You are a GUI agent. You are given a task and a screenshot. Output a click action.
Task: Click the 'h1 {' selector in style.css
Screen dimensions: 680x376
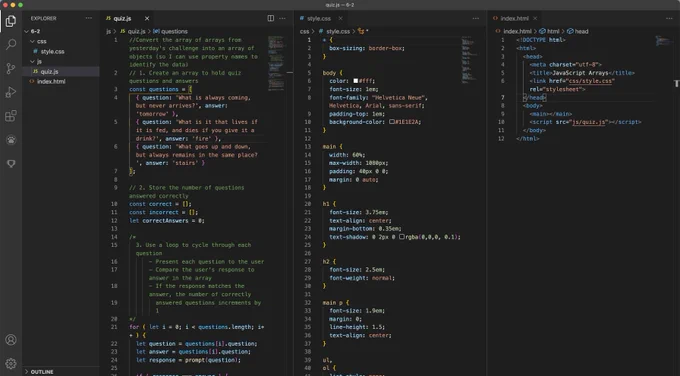(329, 204)
